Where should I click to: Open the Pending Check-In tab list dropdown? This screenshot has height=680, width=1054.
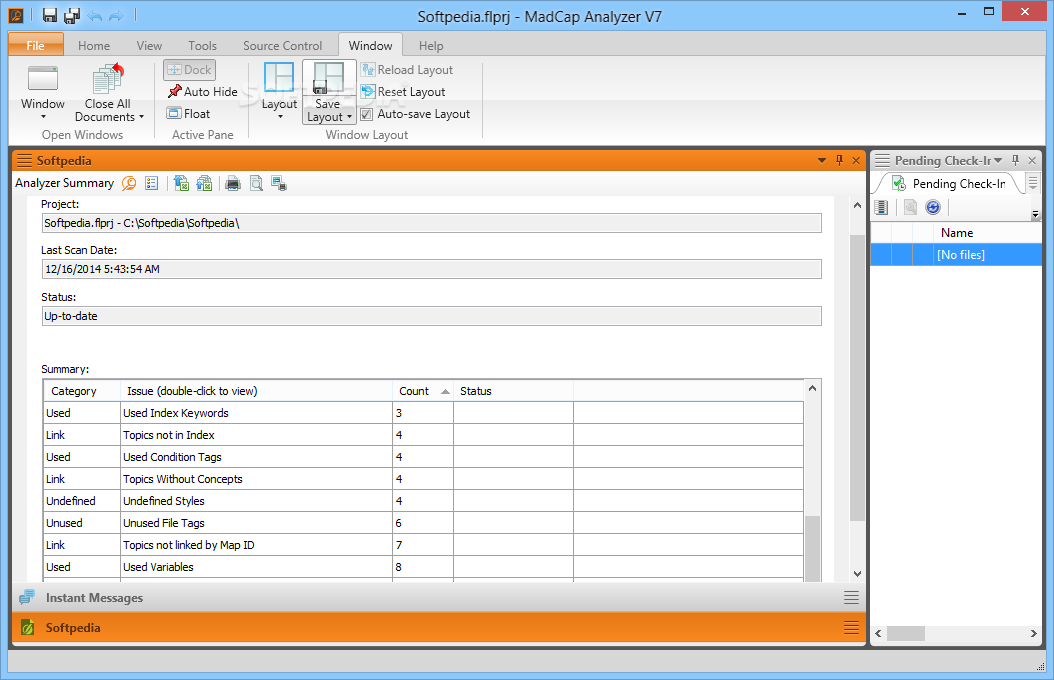1033,183
